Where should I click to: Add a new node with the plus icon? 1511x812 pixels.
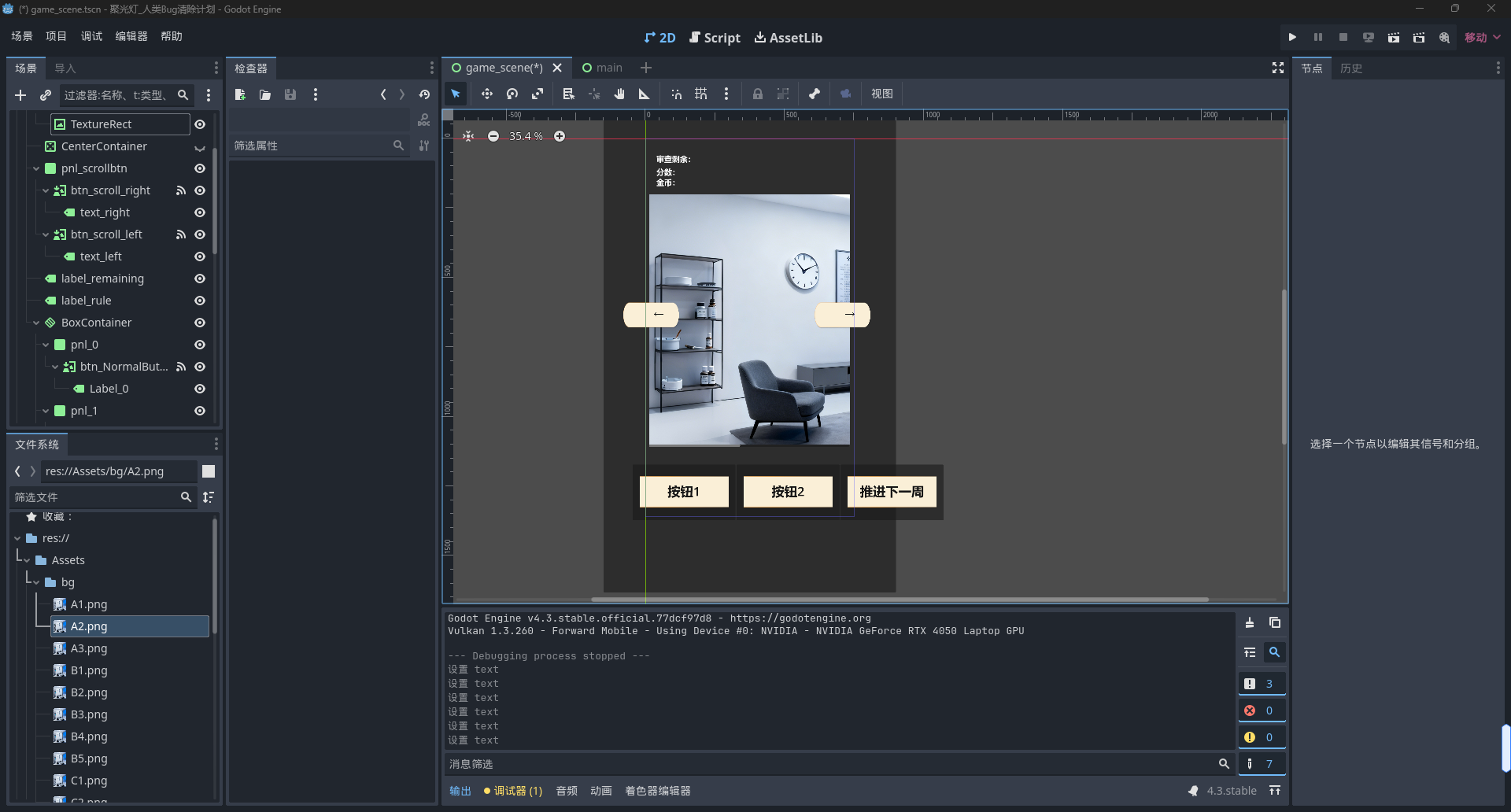[x=20, y=95]
